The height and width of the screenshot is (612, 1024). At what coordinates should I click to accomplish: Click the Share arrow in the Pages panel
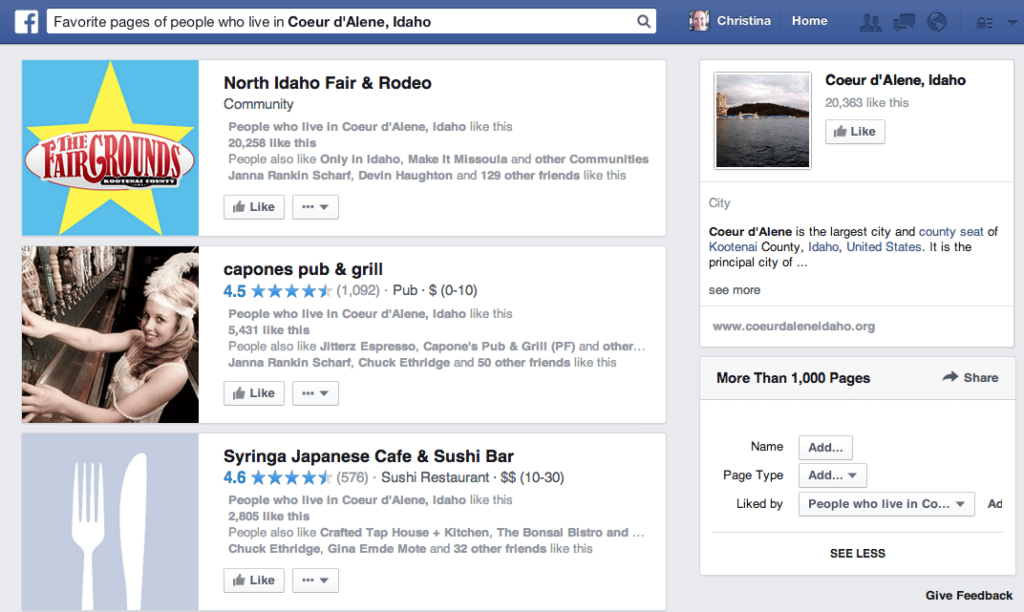[x=970, y=378]
